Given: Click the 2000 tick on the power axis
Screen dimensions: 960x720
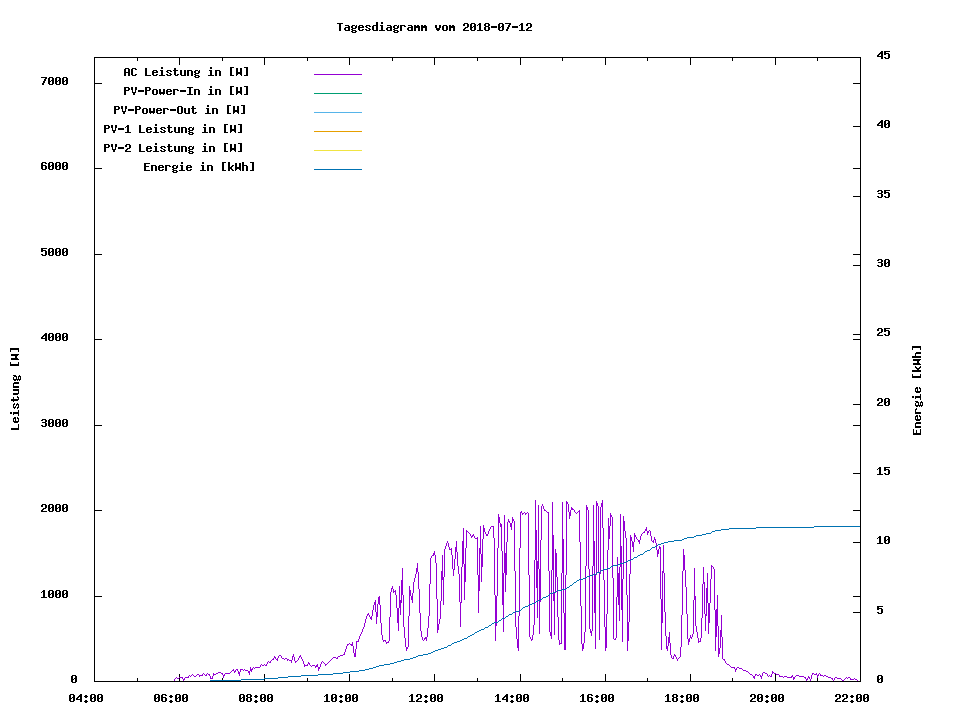Looking at the screenshot, I should (x=54, y=509).
